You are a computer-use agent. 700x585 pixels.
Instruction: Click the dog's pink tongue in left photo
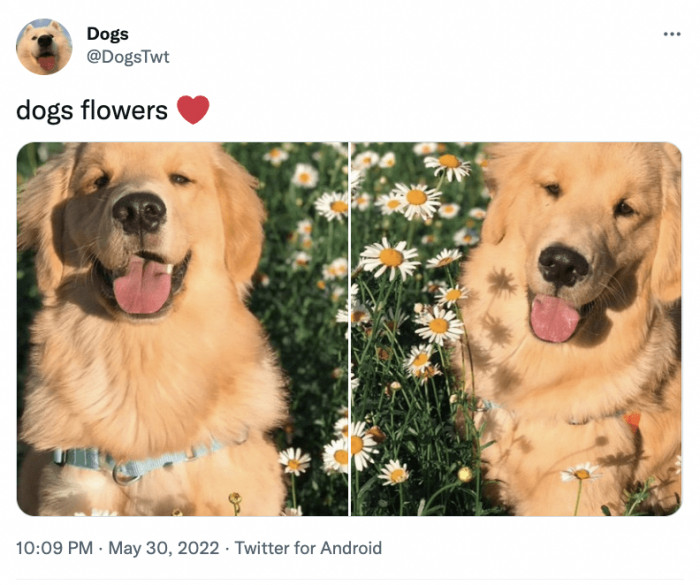(x=142, y=285)
